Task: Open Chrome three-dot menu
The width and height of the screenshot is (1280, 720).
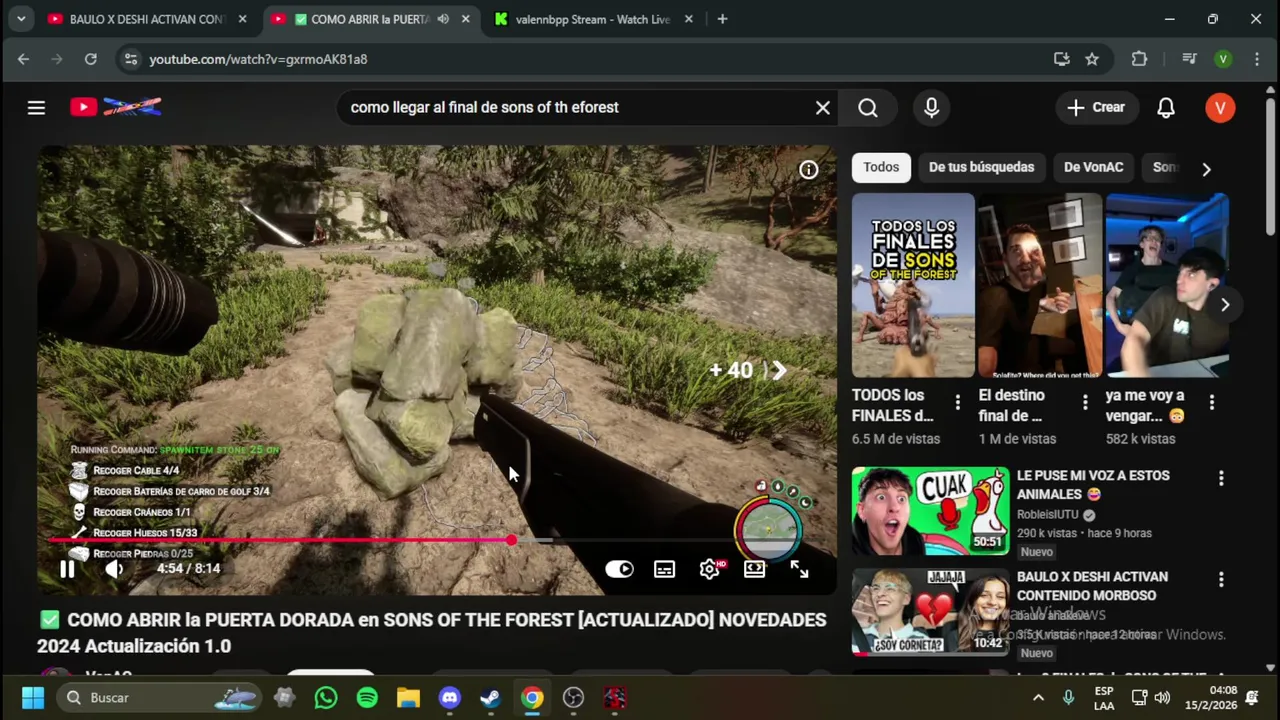Action: pyautogui.click(x=1257, y=59)
